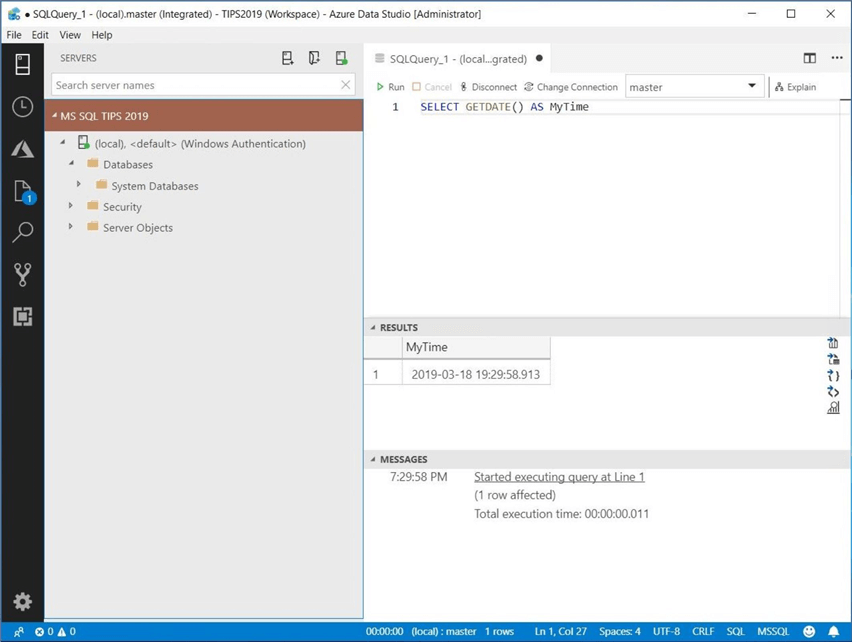Select the SQLQuery_1 editor tab

(458, 59)
